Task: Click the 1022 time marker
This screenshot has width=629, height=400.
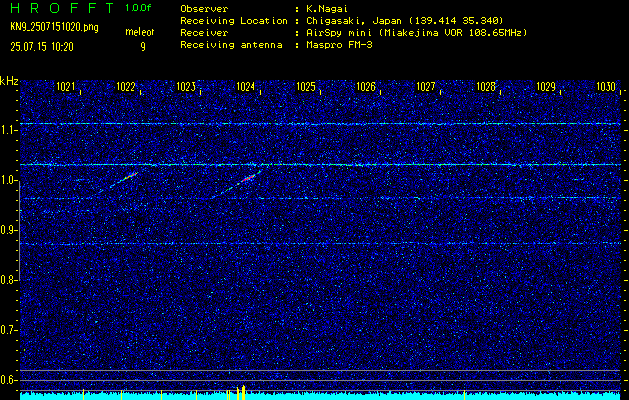Action: [126, 87]
